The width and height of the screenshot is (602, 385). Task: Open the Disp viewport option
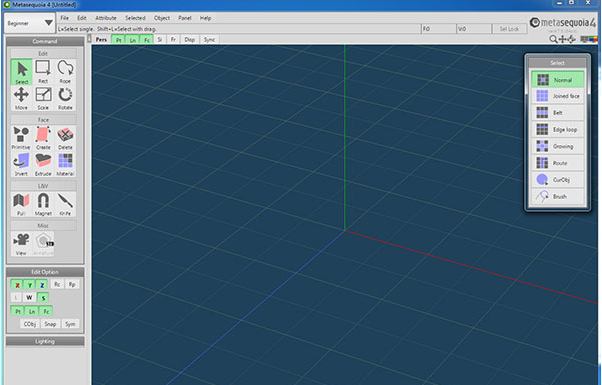click(x=190, y=40)
